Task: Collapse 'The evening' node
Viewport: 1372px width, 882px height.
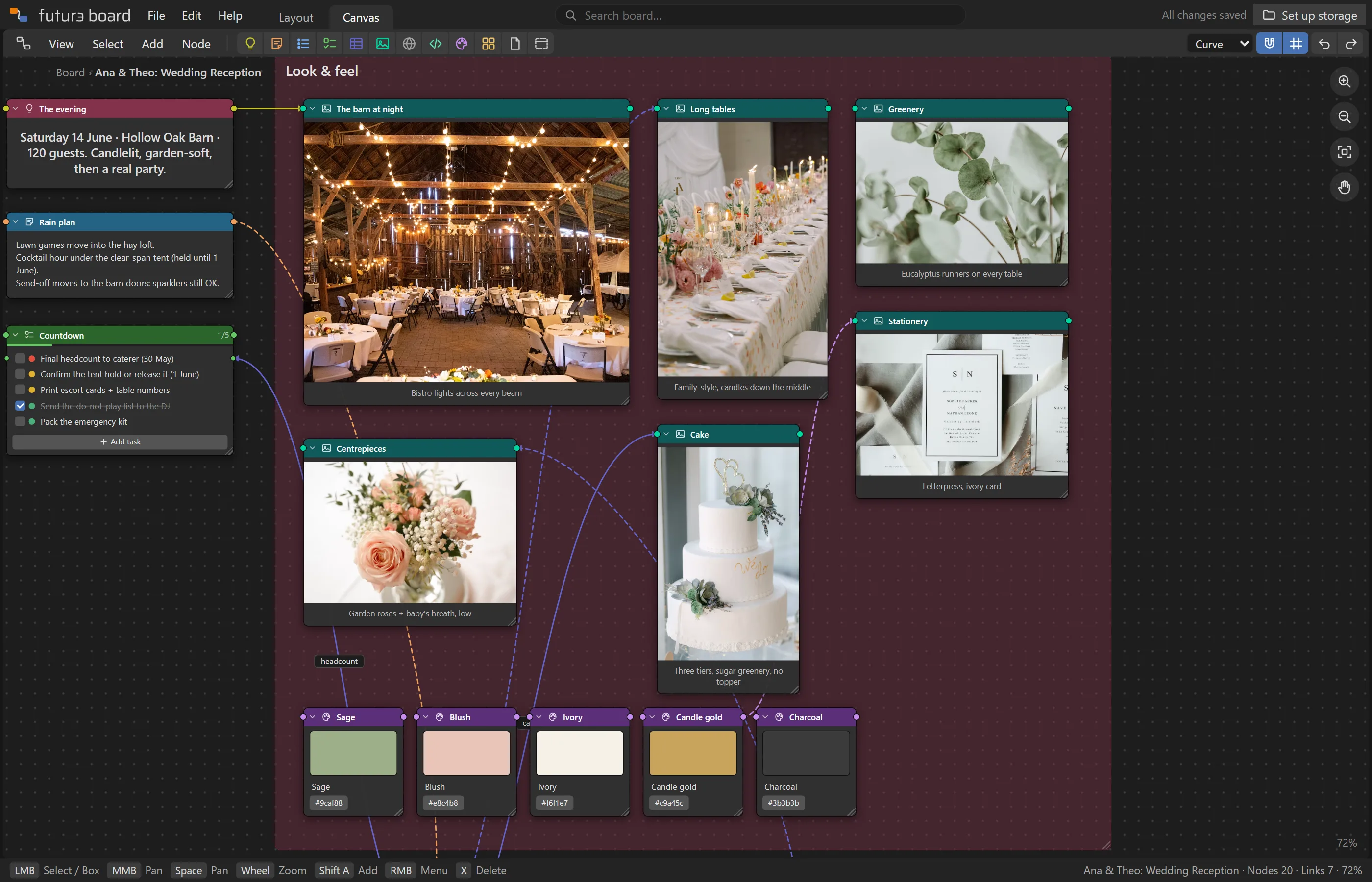Action: (16, 109)
